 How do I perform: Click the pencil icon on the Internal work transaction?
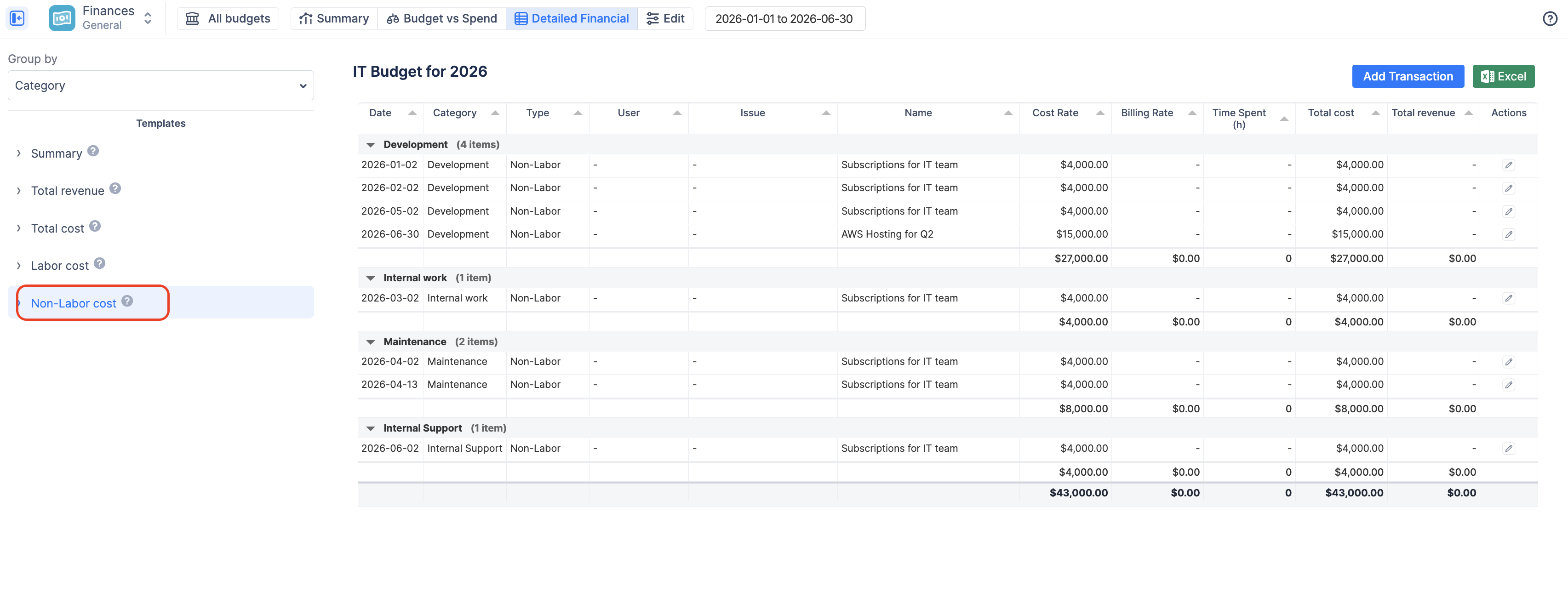[1509, 298]
